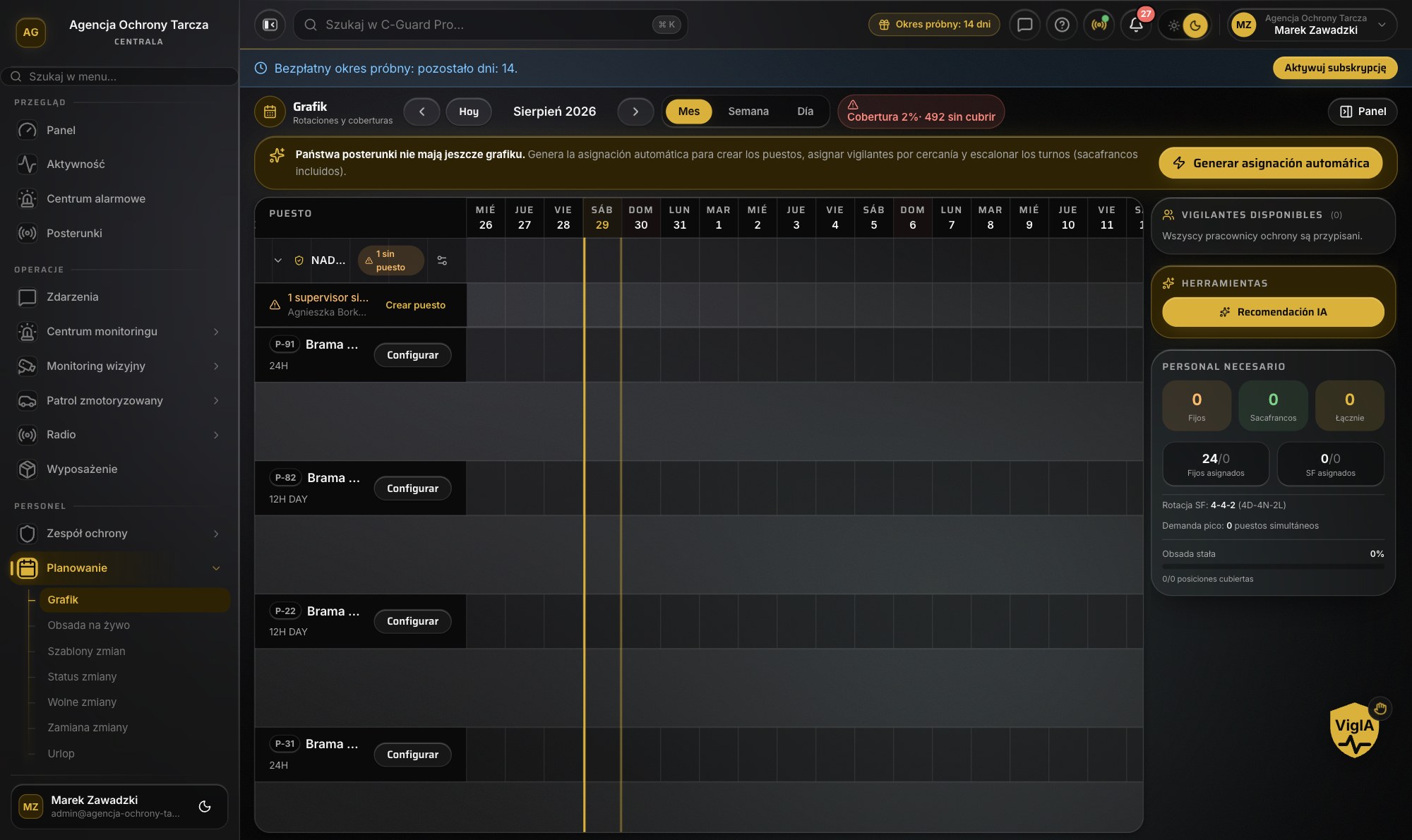Open Panel in the sidebar
The image size is (1412, 840).
tap(120, 130)
